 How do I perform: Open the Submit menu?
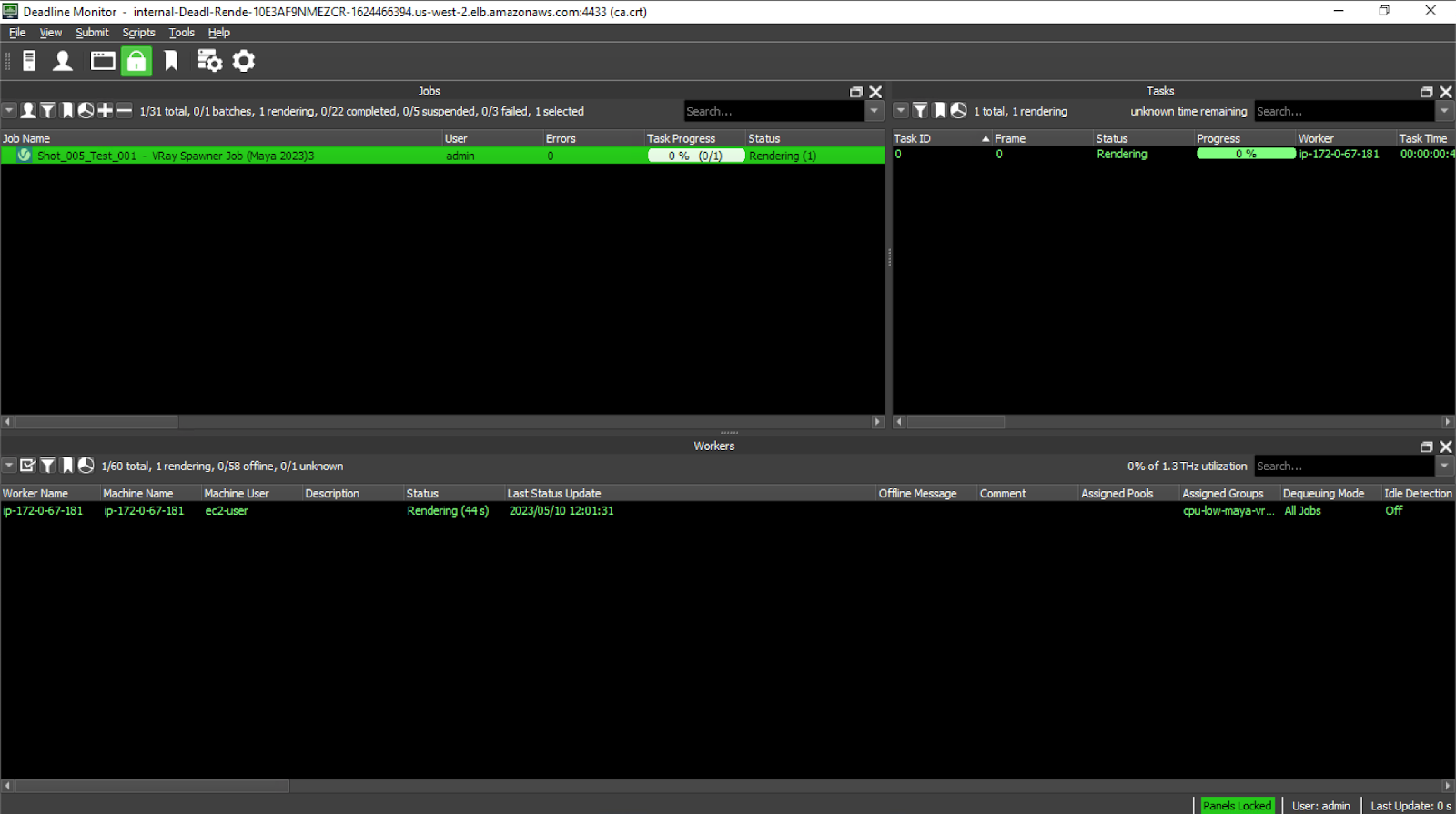[92, 33]
